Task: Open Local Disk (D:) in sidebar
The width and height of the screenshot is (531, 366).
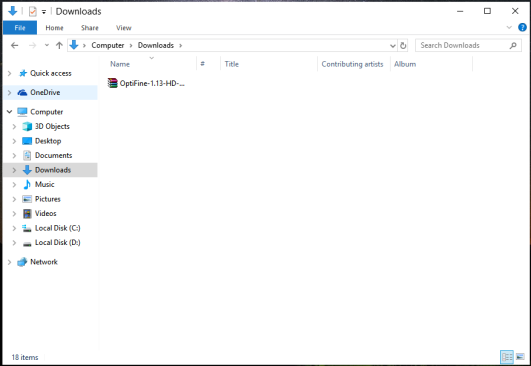Action: tap(58, 243)
